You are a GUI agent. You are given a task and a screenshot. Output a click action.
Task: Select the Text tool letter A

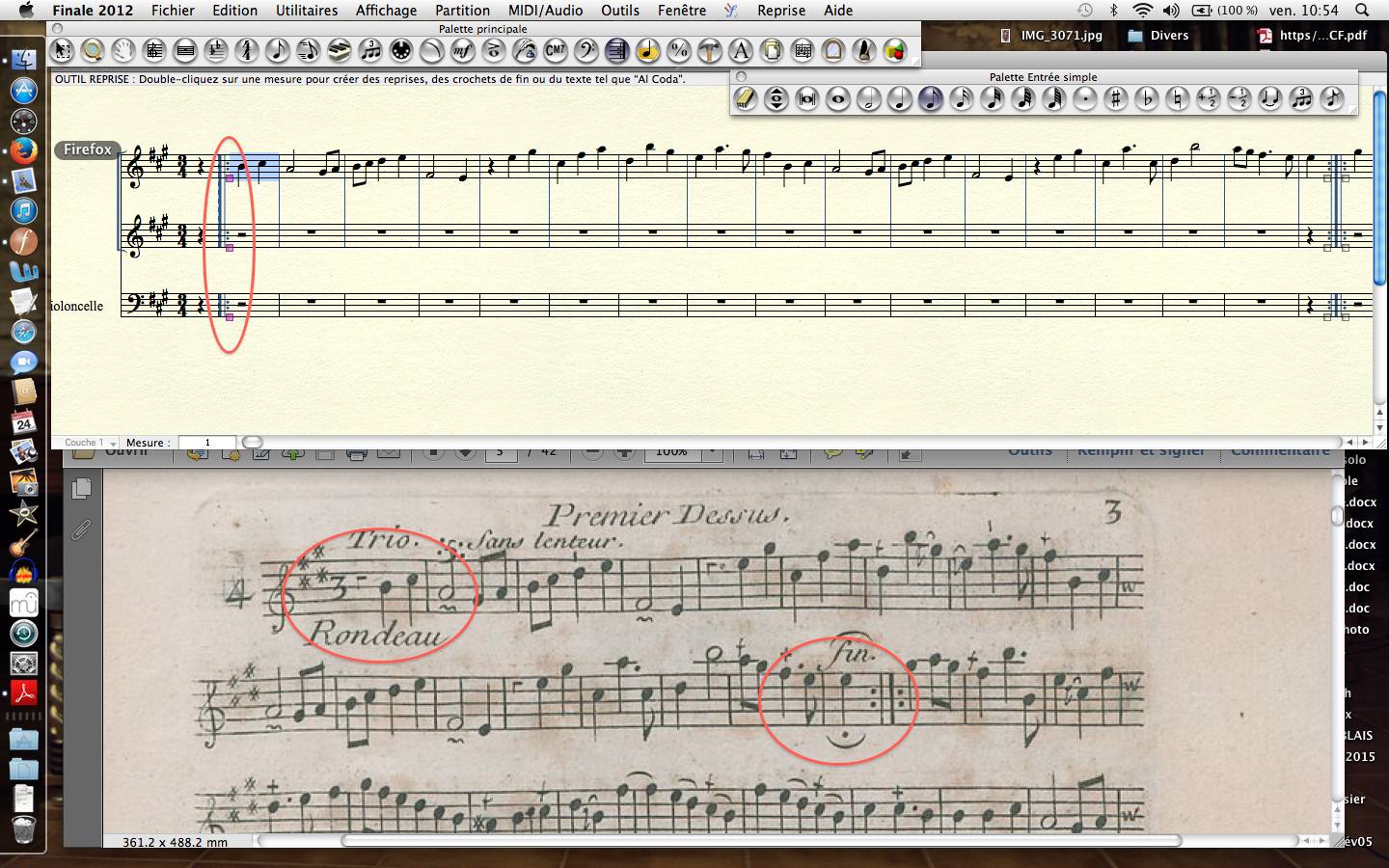point(741,50)
